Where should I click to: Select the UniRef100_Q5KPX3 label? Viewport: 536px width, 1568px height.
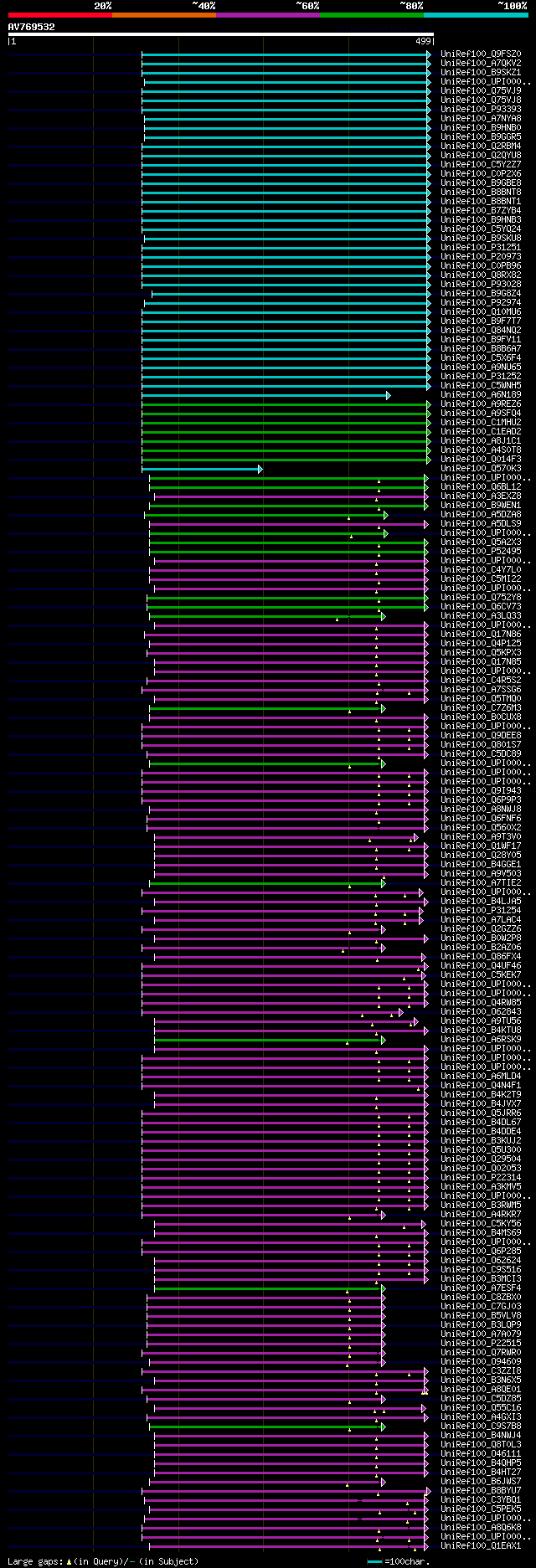[x=481, y=653]
